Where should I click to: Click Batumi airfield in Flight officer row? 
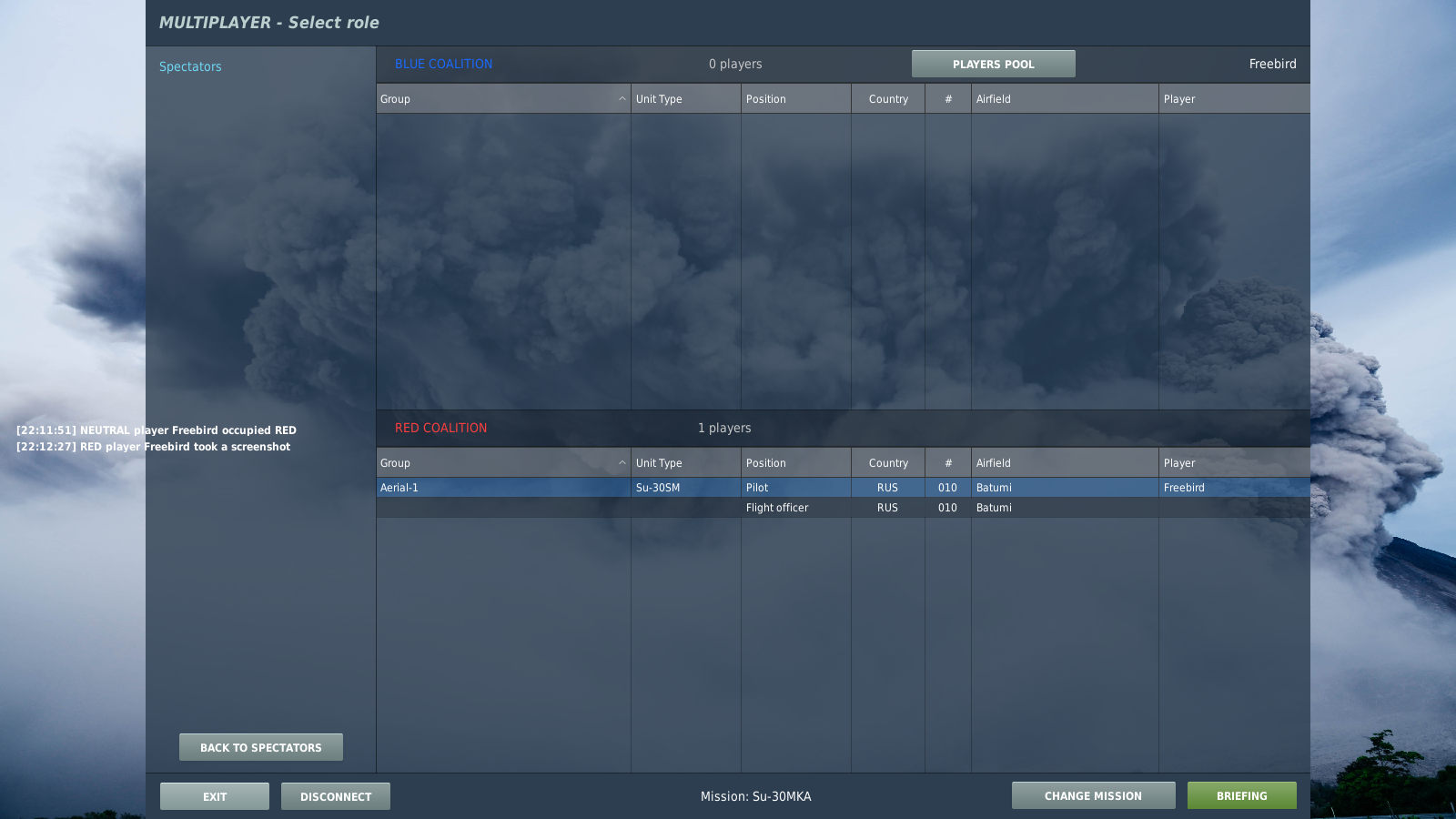pos(1065,508)
